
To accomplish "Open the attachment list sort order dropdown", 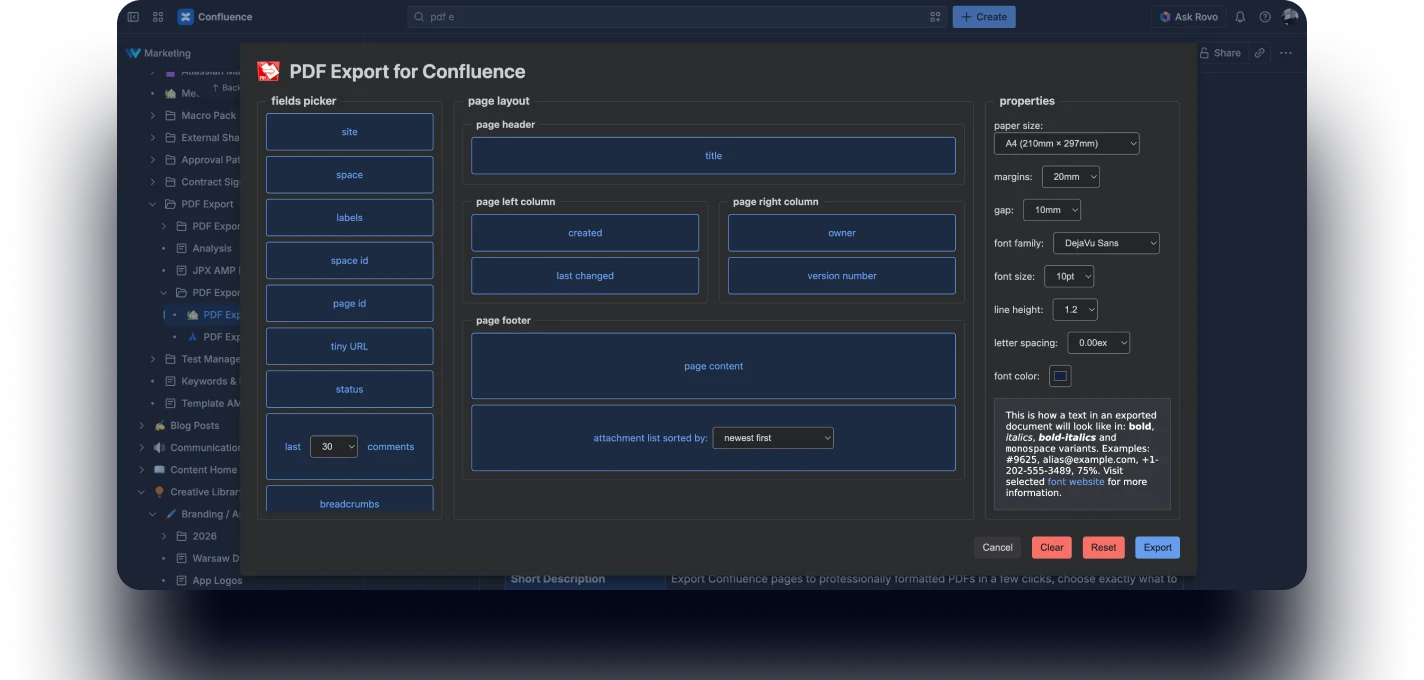I will click(x=772, y=437).
